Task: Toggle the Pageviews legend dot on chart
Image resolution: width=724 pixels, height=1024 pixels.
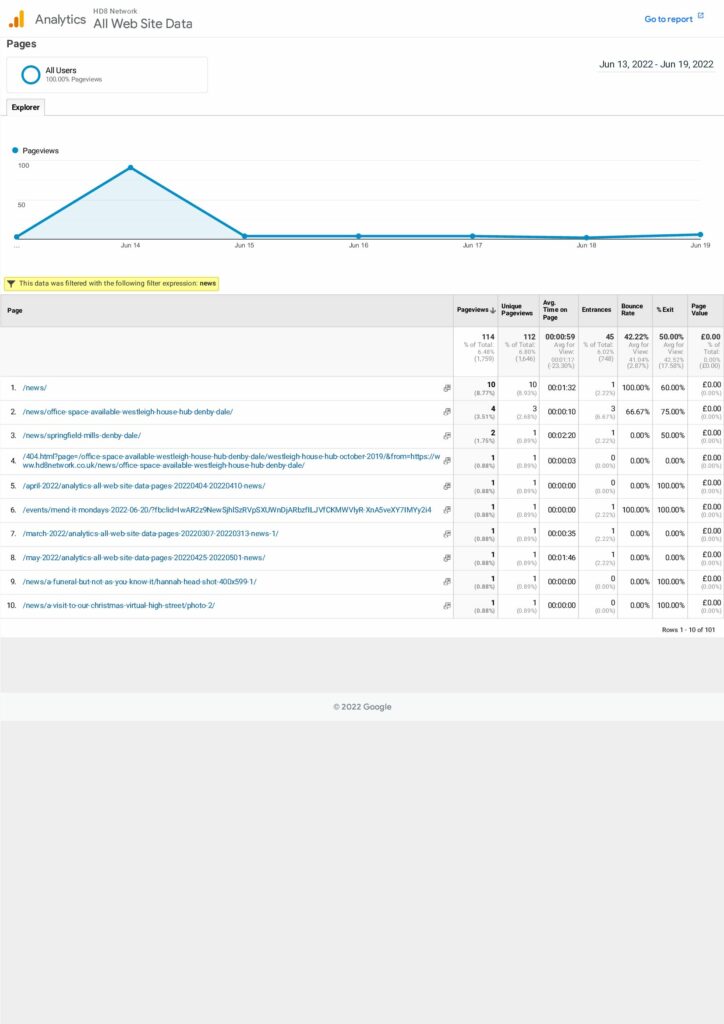Action: (x=15, y=150)
